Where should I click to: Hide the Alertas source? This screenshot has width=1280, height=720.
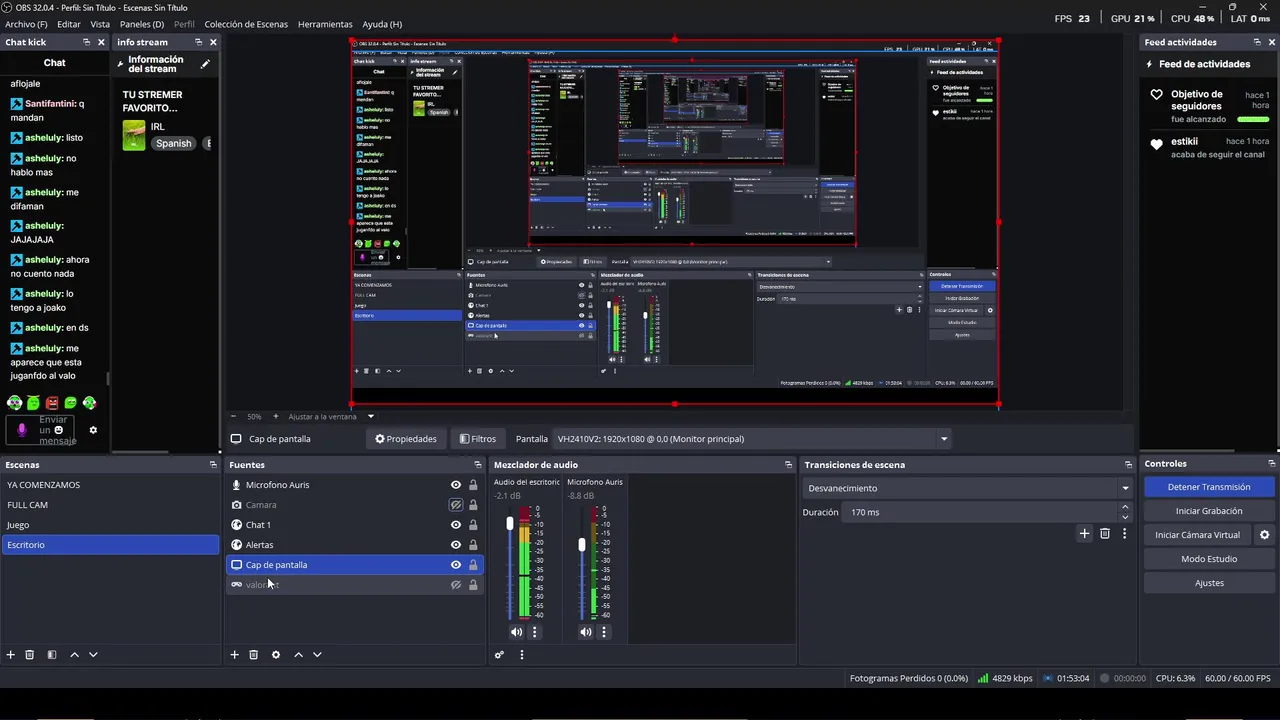pyautogui.click(x=456, y=545)
